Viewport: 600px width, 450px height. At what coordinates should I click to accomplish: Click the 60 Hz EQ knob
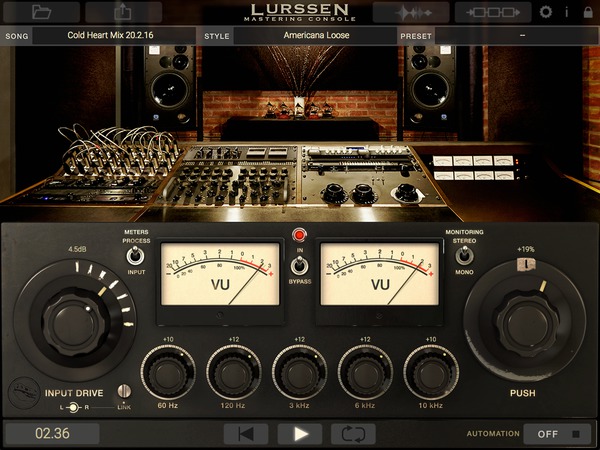[x=167, y=372]
